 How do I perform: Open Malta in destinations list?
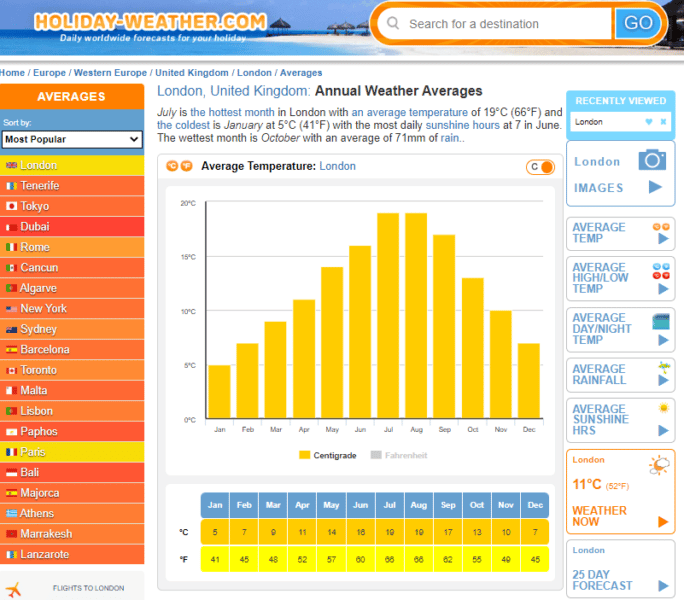click(x=72, y=391)
